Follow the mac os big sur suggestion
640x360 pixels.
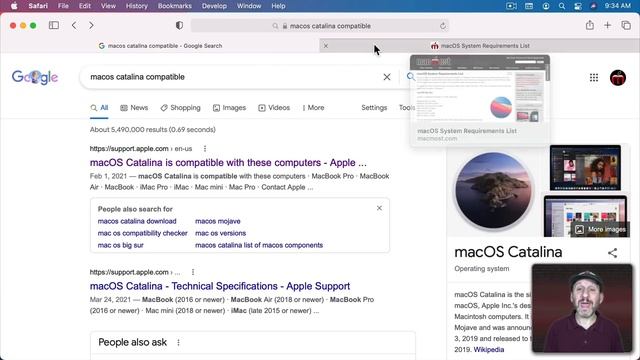click(121, 245)
